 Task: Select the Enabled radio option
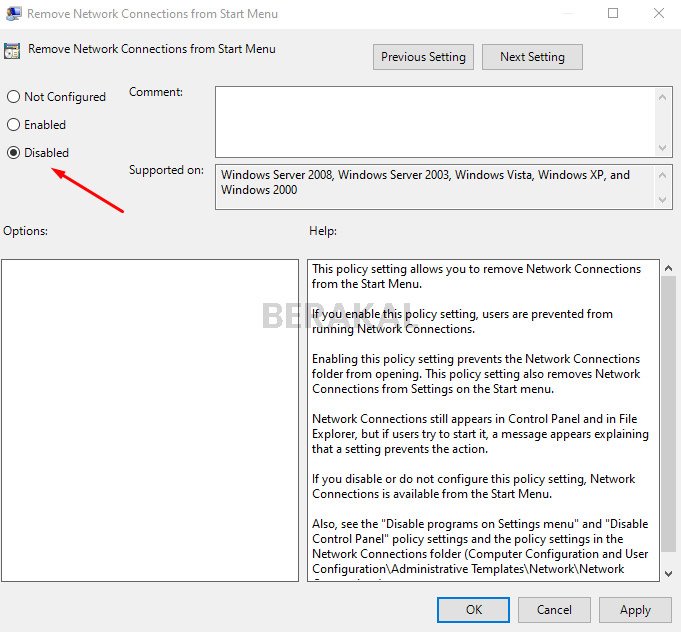click(x=36, y=125)
